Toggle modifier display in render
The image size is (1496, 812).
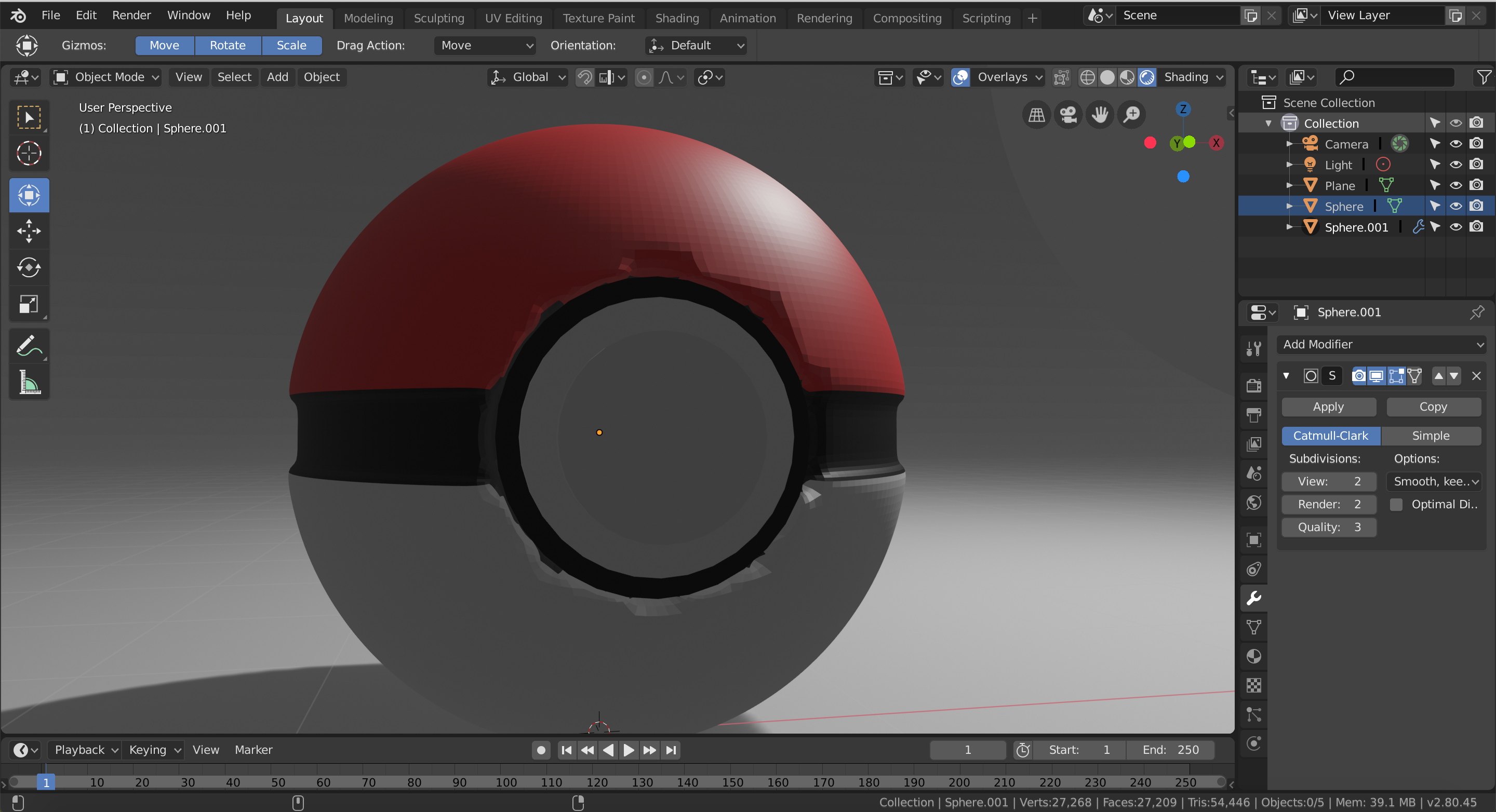tap(1359, 376)
